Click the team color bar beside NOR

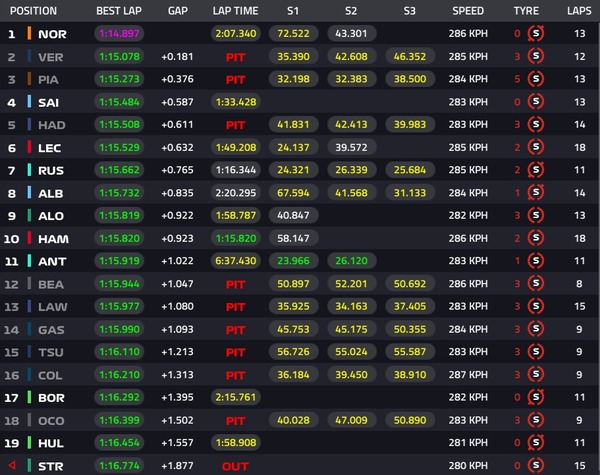[x=28, y=34]
